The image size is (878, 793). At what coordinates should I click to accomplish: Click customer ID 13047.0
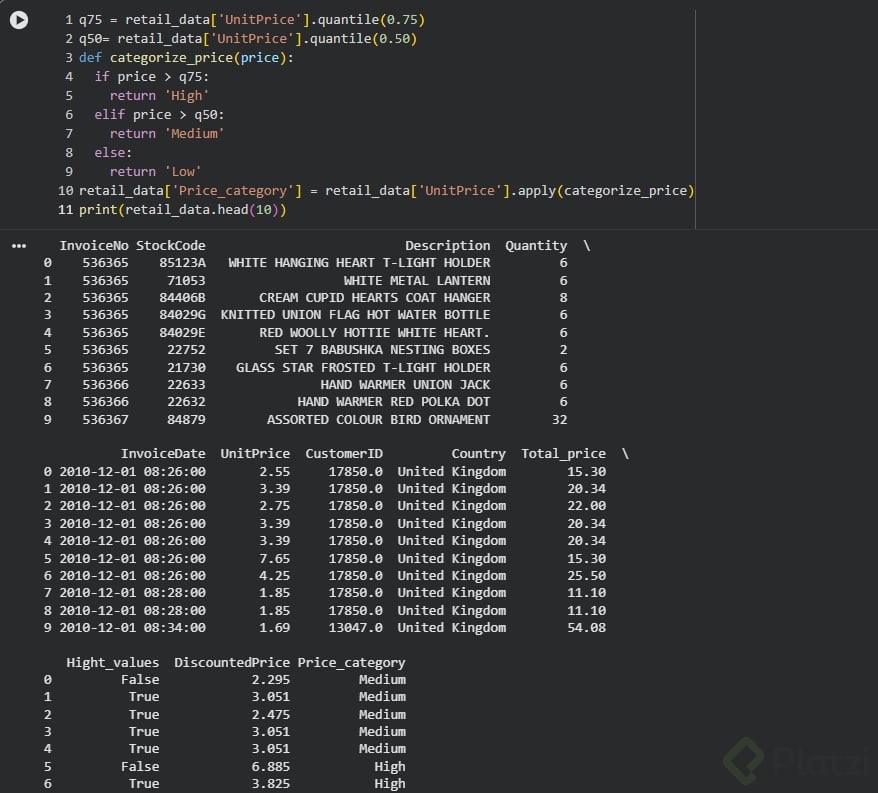click(x=355, y=628)
